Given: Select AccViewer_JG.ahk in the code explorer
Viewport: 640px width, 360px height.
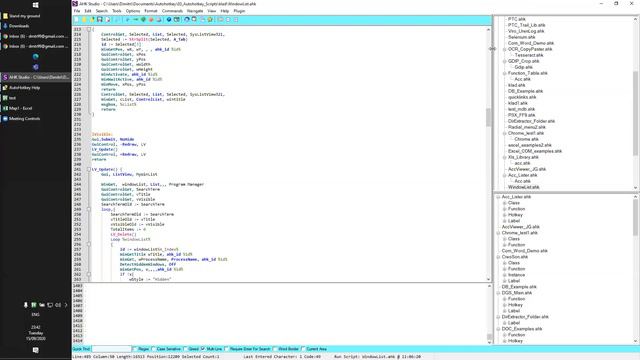Looking at the screenshot, I should coord(520,227).
